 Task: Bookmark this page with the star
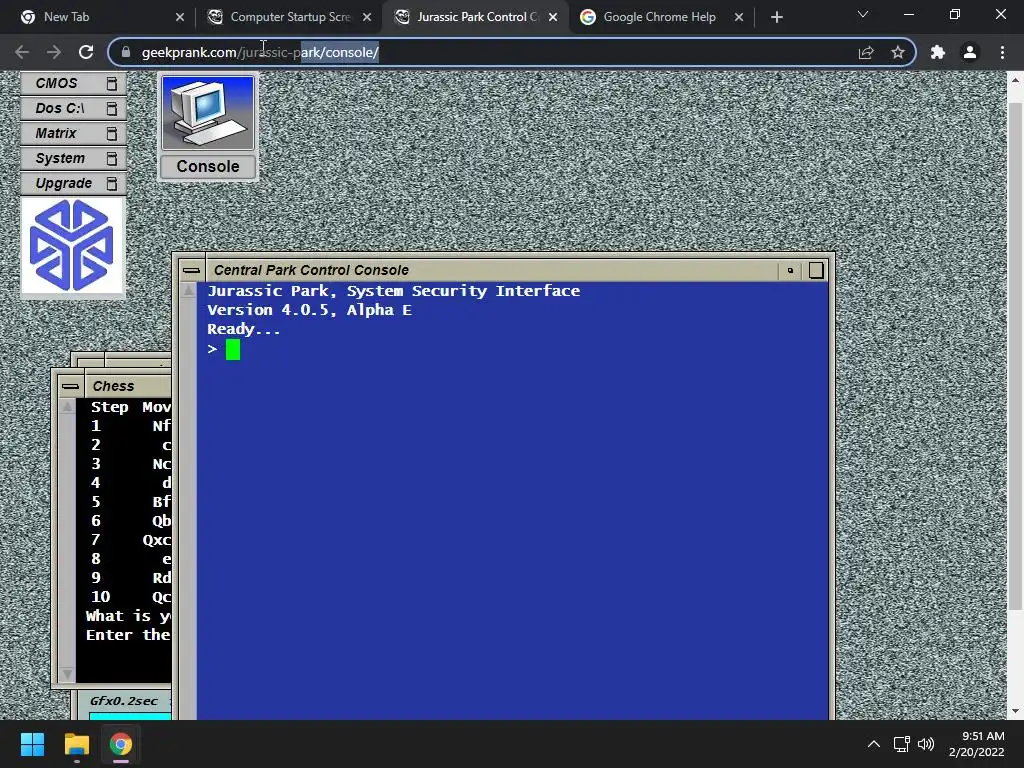click(898, 52)
